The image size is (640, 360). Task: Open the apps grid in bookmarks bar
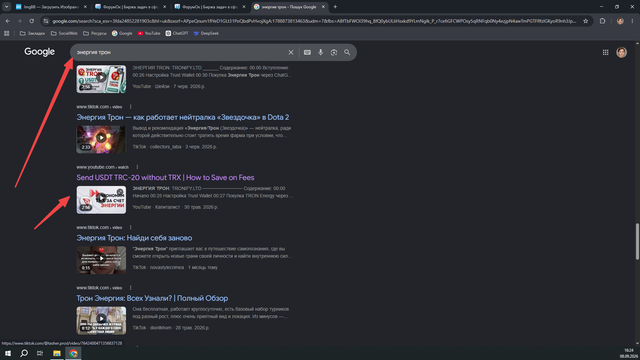pyautogui.click(x=7, y=33)
